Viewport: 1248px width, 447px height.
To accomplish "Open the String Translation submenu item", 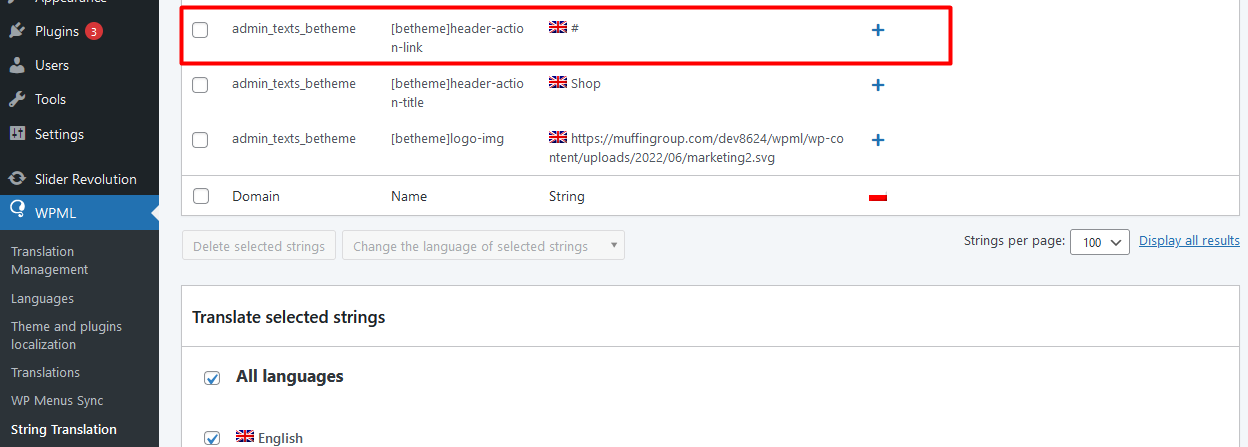I will click(64, 429).
